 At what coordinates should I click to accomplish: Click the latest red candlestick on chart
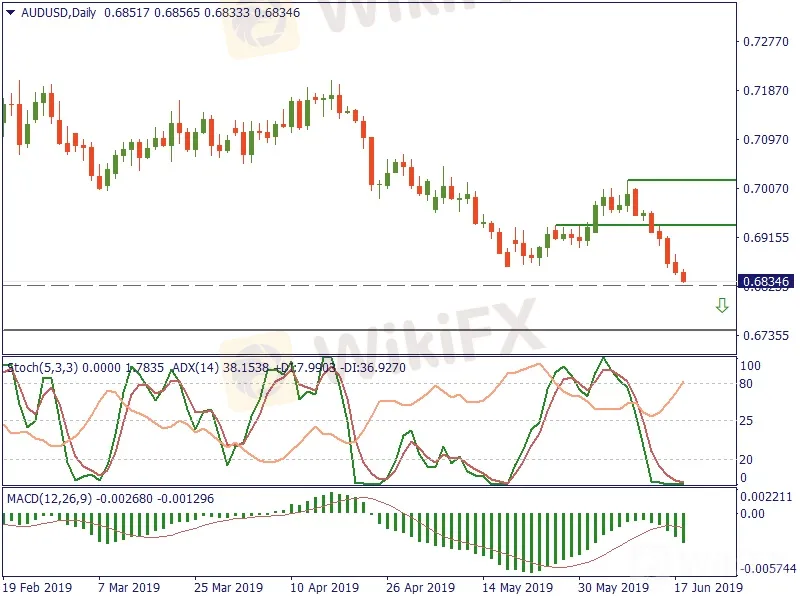pos(684,276)
